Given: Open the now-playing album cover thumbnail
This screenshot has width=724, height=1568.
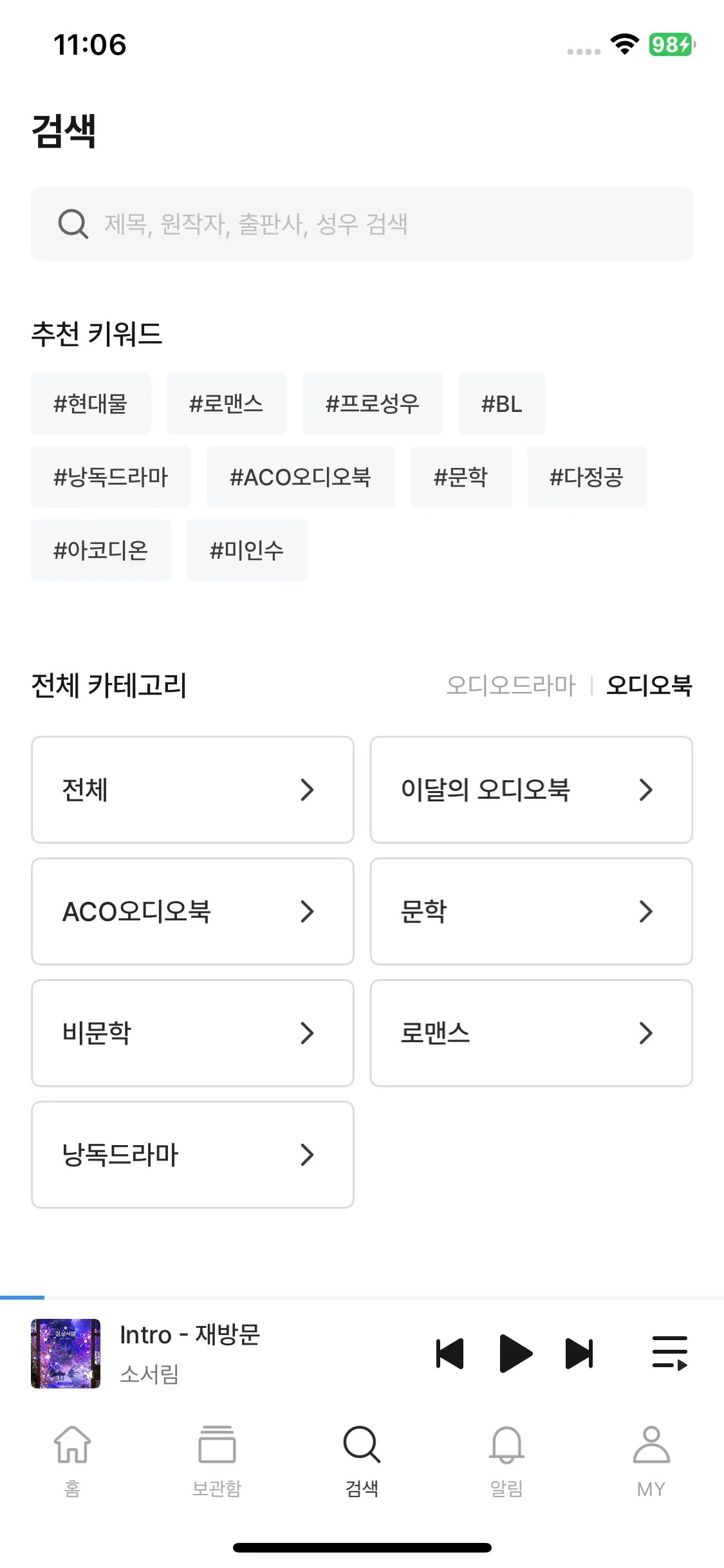Looking at the screenshot, I should tap(66, 1353).
